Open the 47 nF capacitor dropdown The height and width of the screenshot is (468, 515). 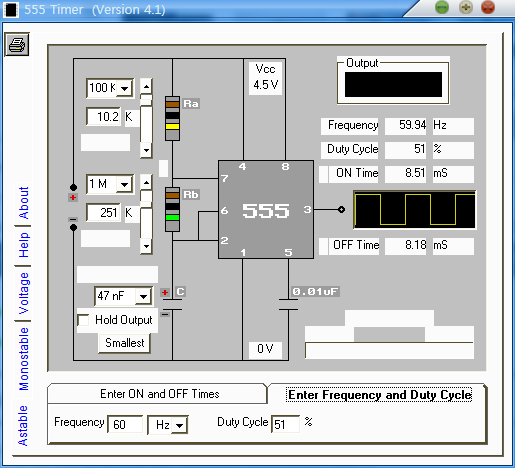pos(144,296)
